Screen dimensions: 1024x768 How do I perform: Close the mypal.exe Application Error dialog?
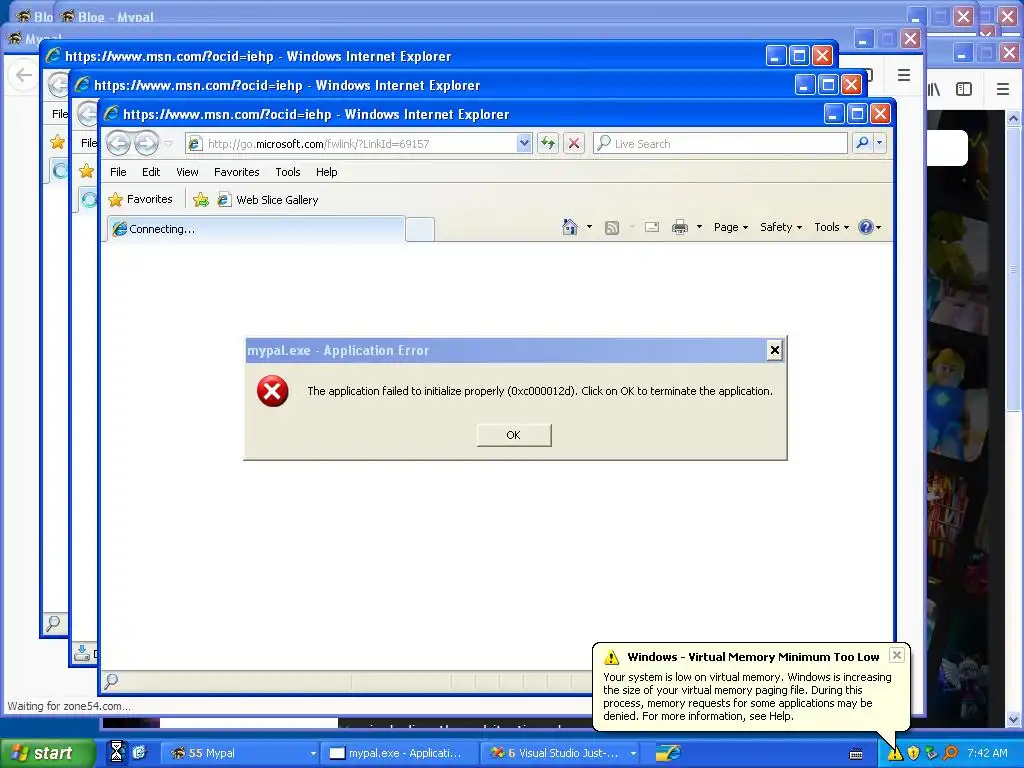tap(775, 351)
